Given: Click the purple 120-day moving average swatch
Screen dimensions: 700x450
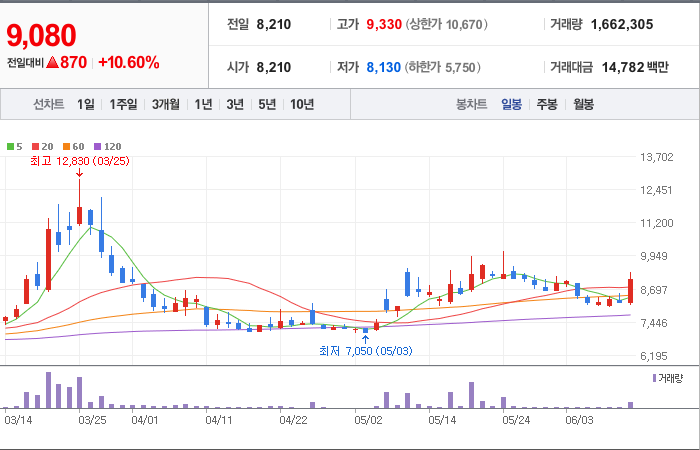Looking at the screenshot, I should (98, 146).
